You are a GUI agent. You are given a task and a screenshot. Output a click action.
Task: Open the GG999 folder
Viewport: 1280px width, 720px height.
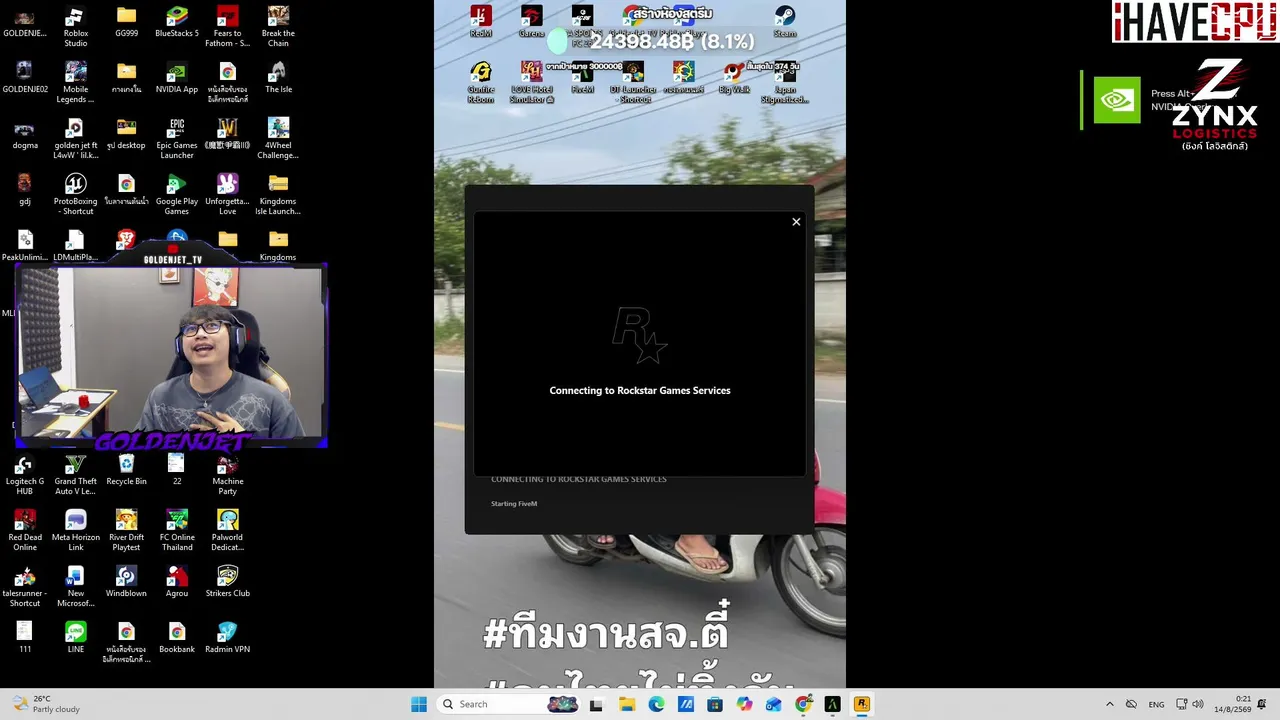(126, 22)
